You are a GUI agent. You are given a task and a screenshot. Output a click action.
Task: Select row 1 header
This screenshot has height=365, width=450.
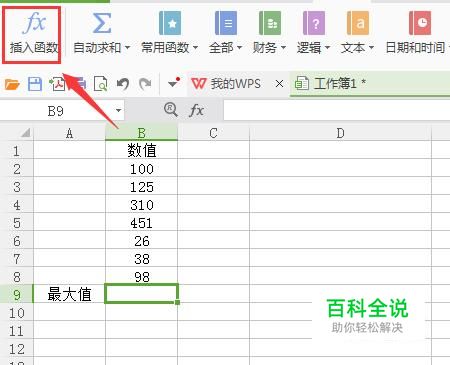[16, 151]
